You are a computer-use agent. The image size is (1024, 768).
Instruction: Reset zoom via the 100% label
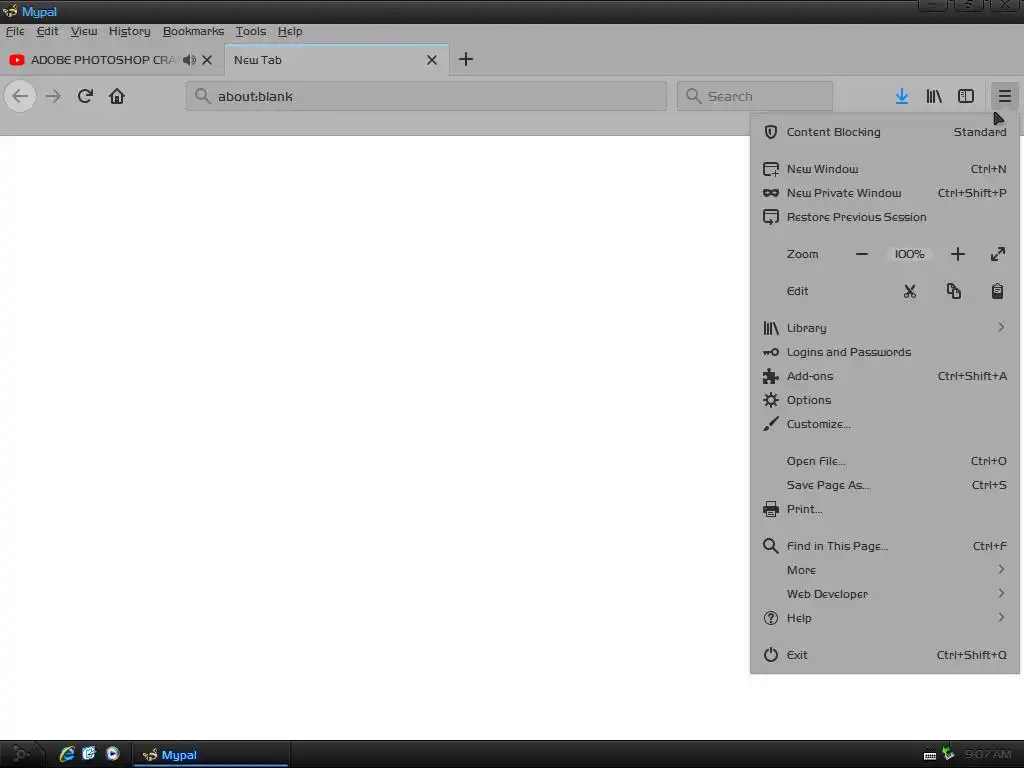pos(909,254)
